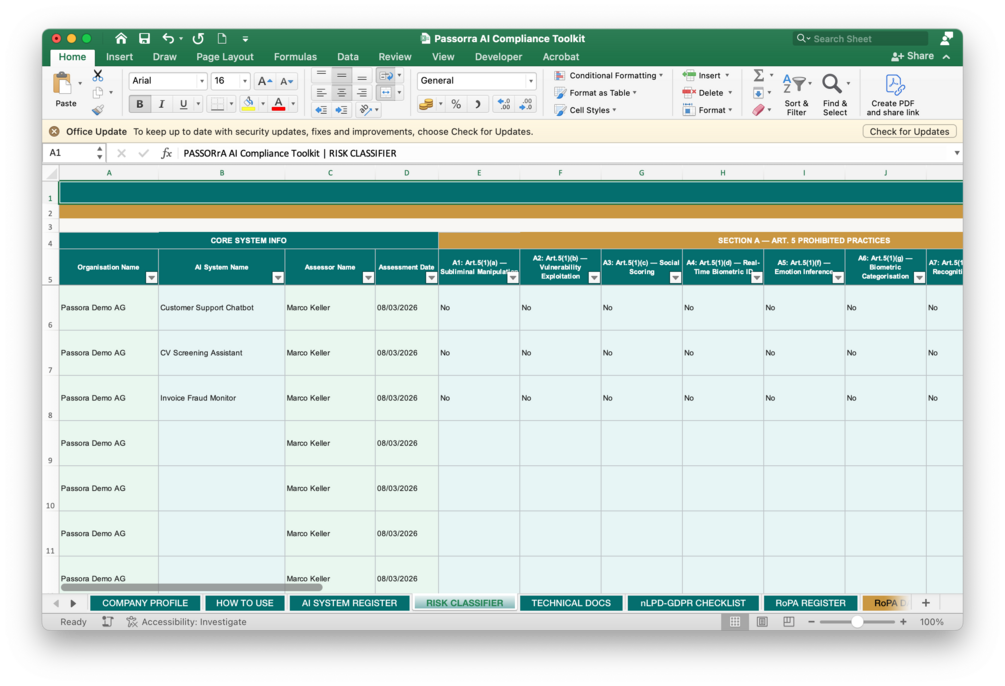Apply percent style formatting
This screenshot has width=1005, height=686.
[456, 104]
